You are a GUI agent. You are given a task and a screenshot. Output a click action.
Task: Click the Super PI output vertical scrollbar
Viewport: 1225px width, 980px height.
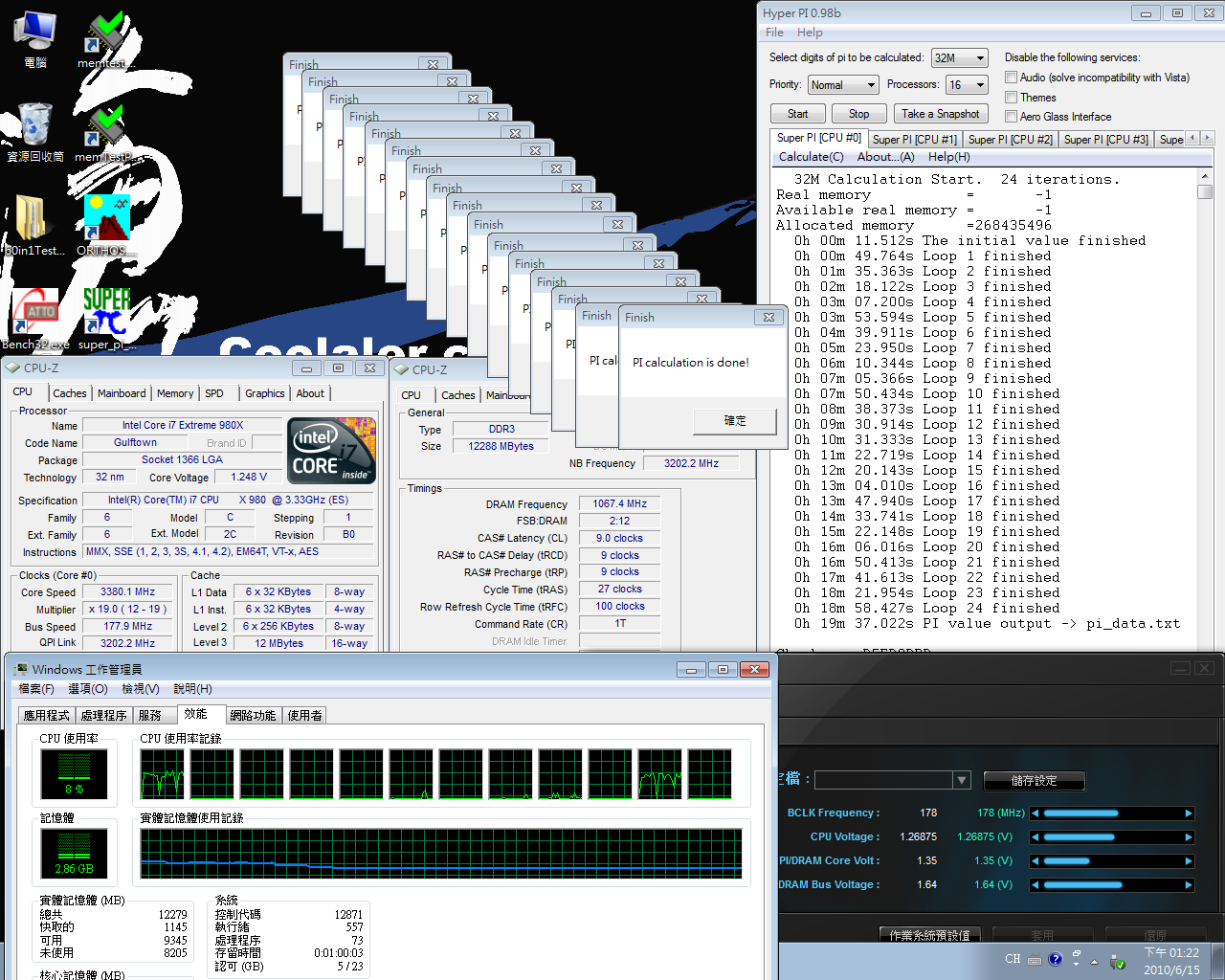click(1205, 412)
